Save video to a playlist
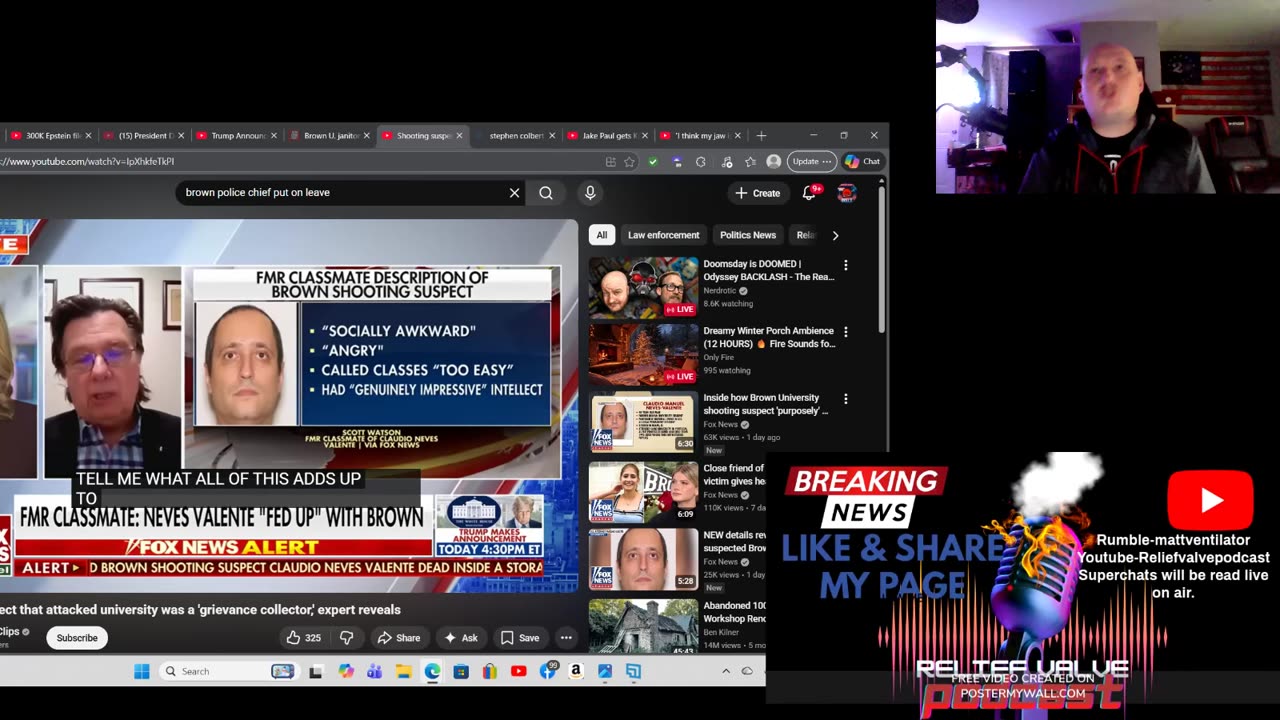Viewport: 1280px width, 720px height. (520, 638)
